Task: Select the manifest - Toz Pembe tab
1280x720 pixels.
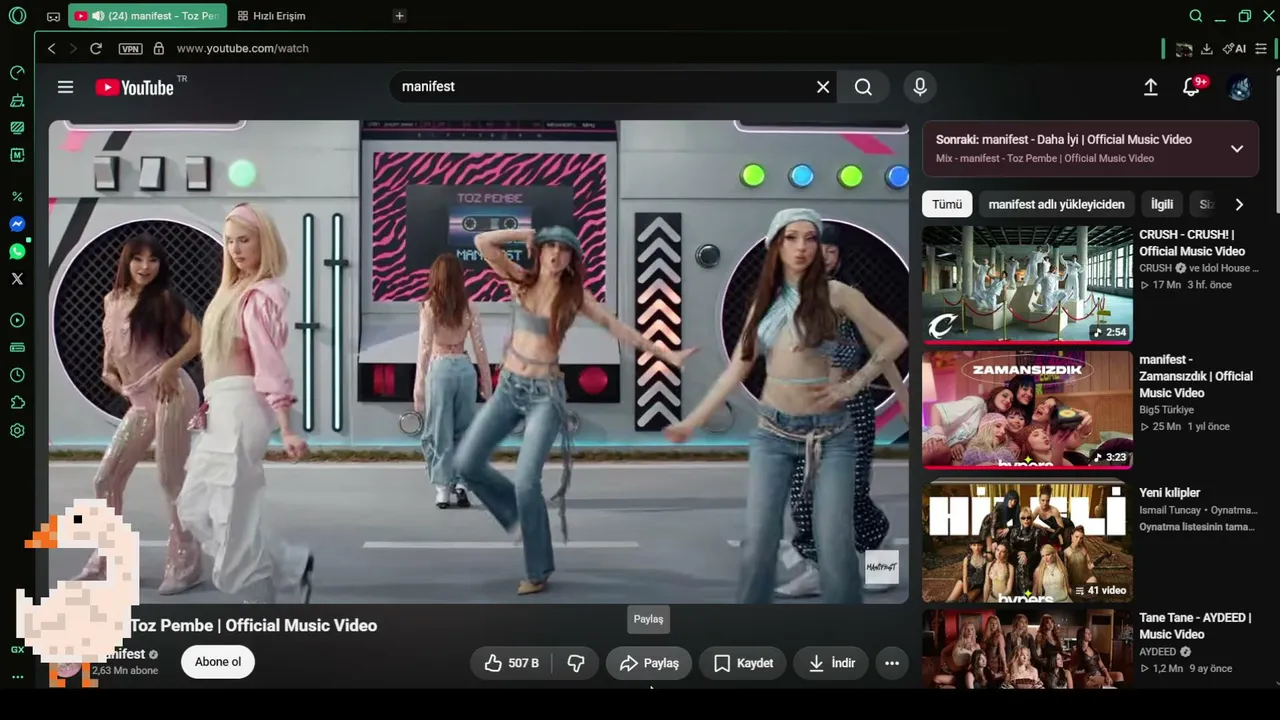Action: (148, 16)
